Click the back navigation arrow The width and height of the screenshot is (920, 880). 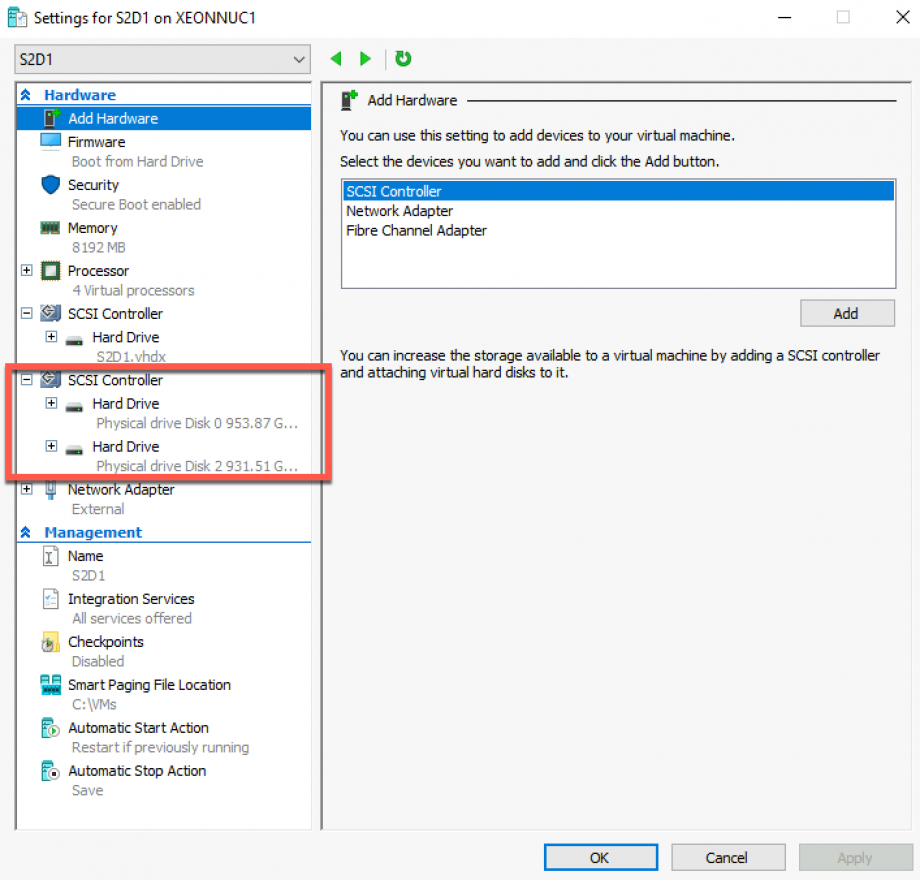tap(336, 59)
